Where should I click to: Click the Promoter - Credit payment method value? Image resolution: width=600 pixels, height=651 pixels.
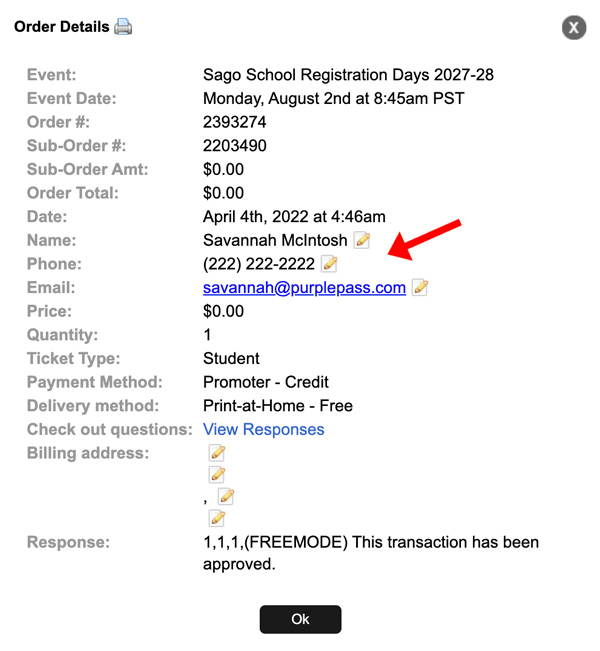266,382
